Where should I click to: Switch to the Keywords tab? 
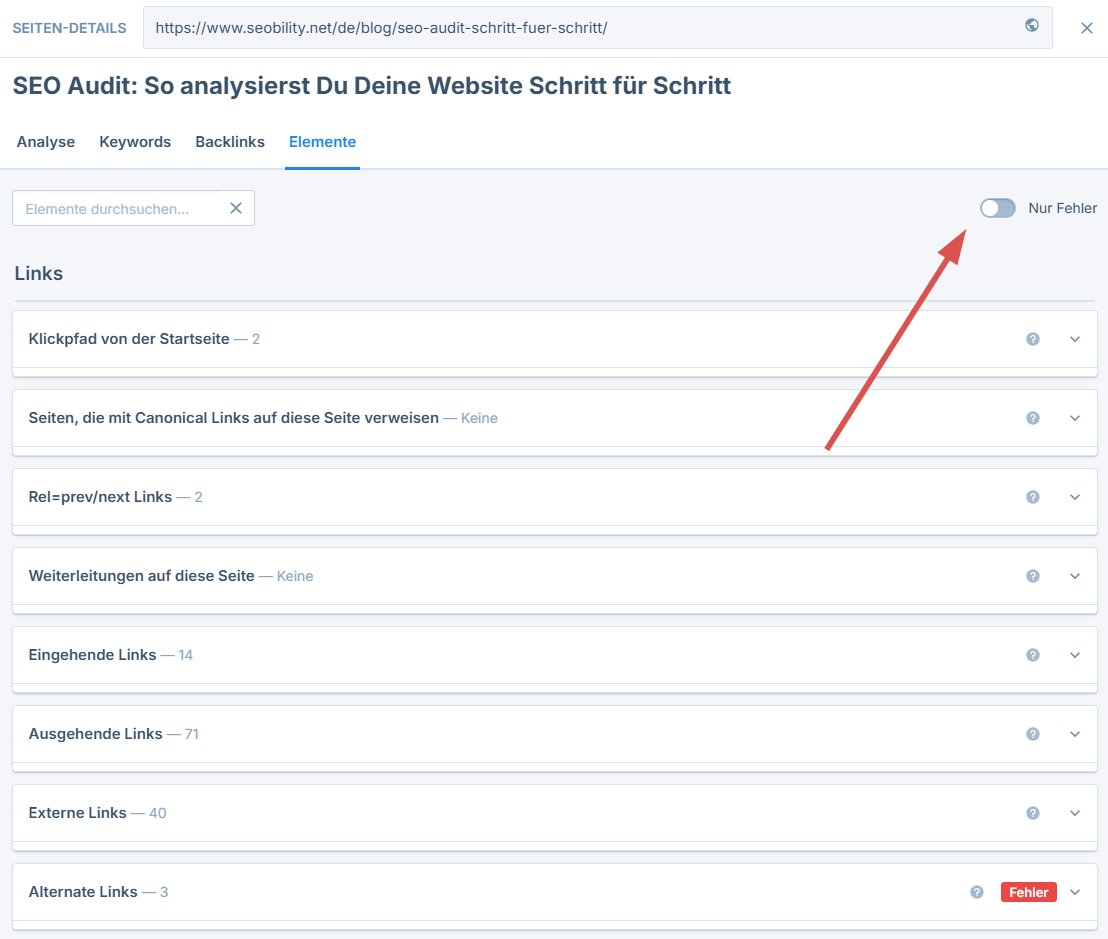coord(135,142)
